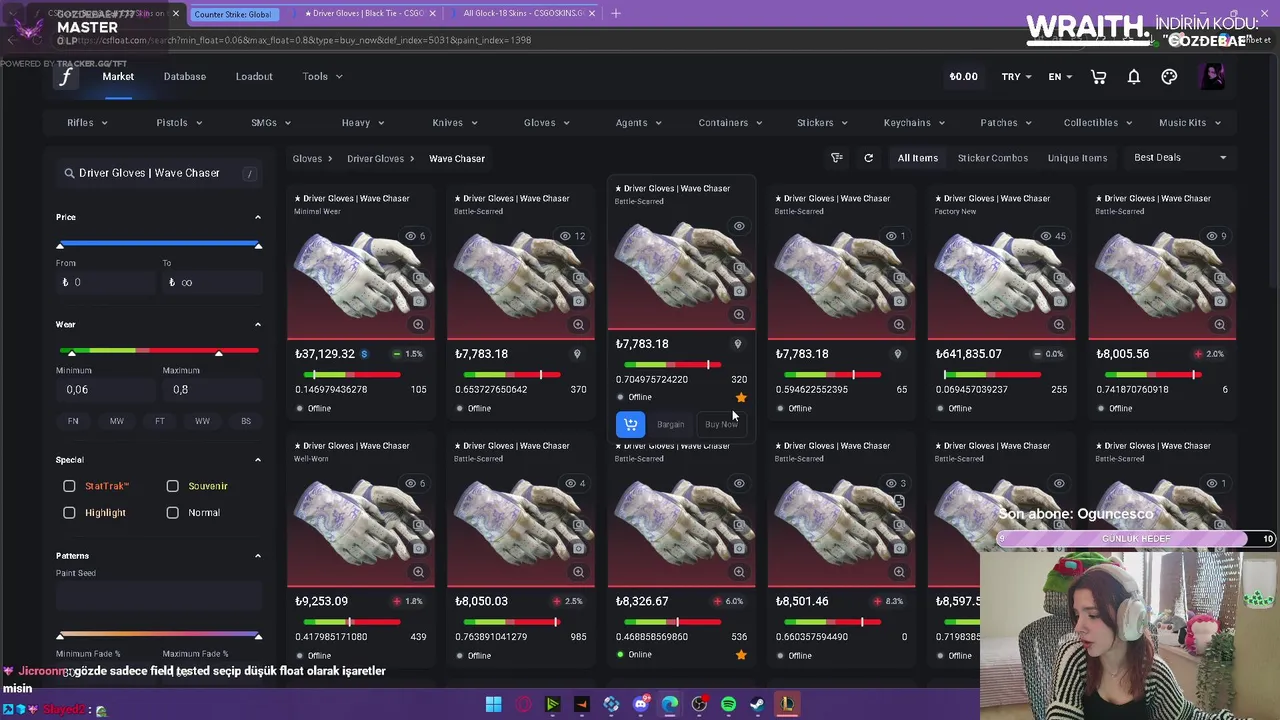Click the Wear range slider bar
This screenshot has width=1280, height=720.
[x=159, y=352]
